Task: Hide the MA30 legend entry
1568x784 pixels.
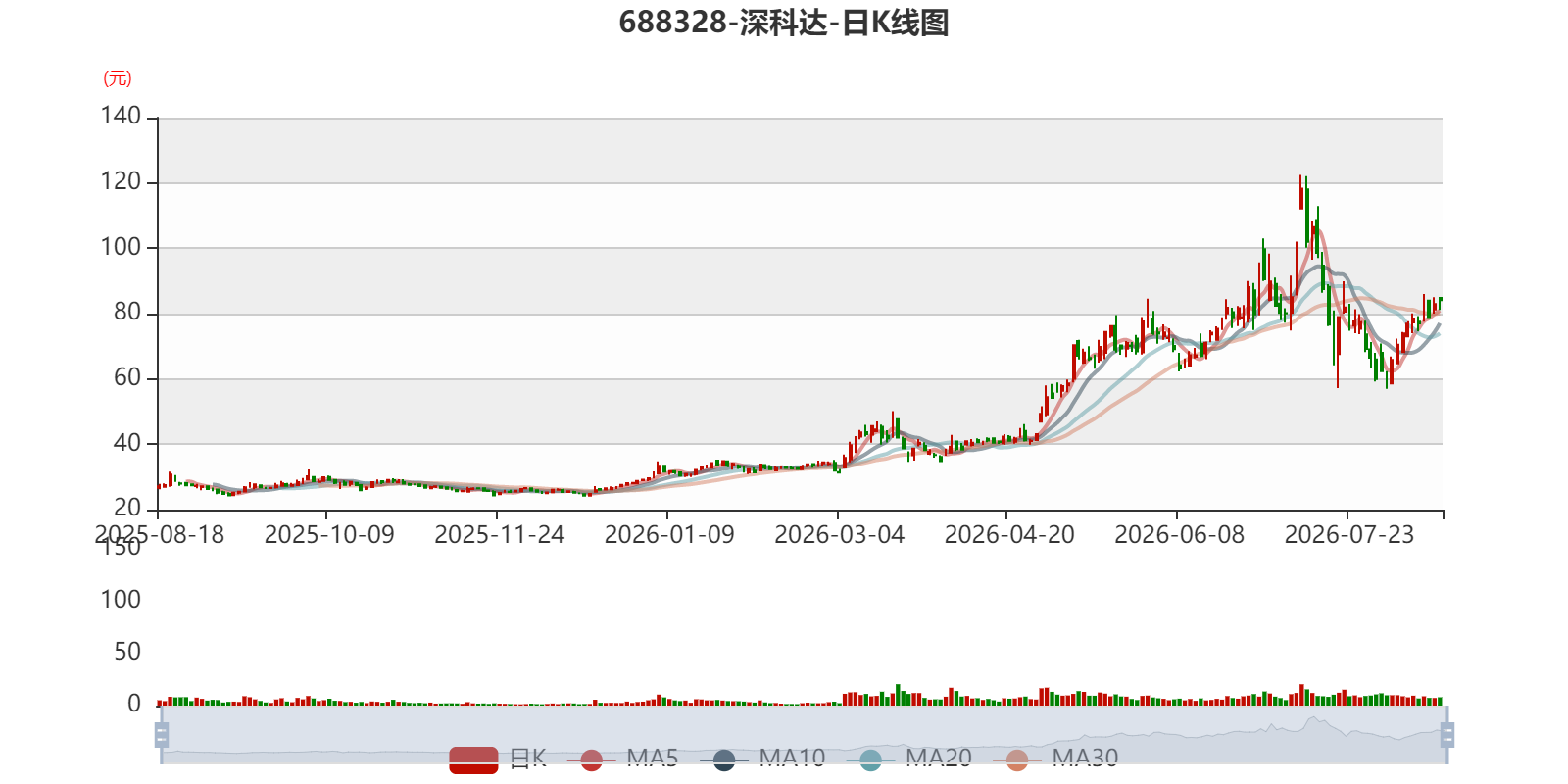Action: click(x=1055, y=759)
